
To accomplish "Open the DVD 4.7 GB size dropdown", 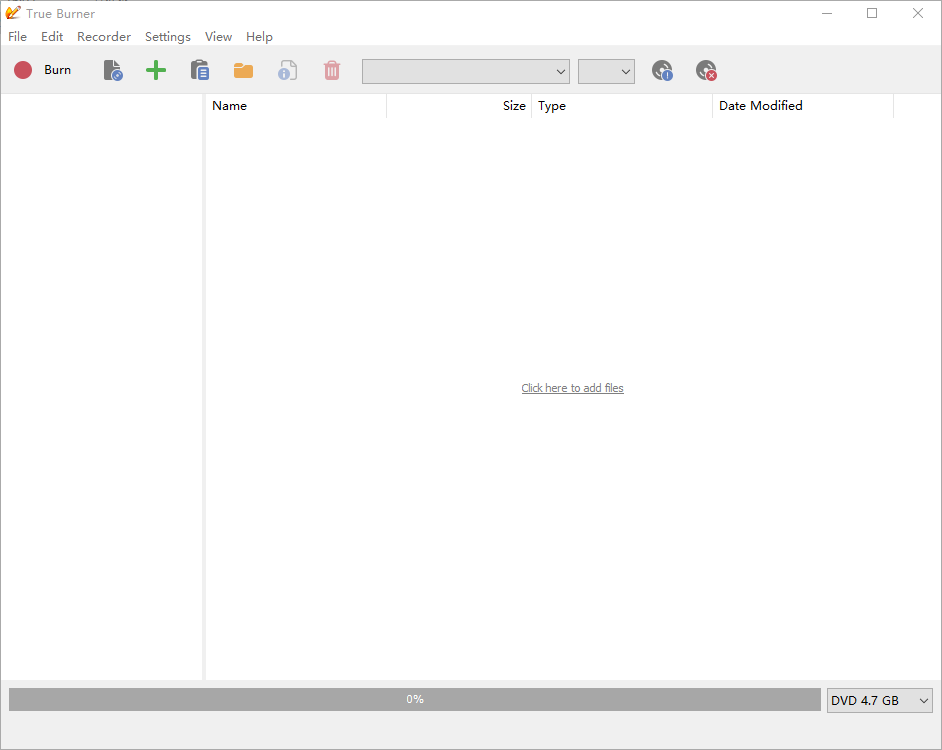I will pos(879,700).
